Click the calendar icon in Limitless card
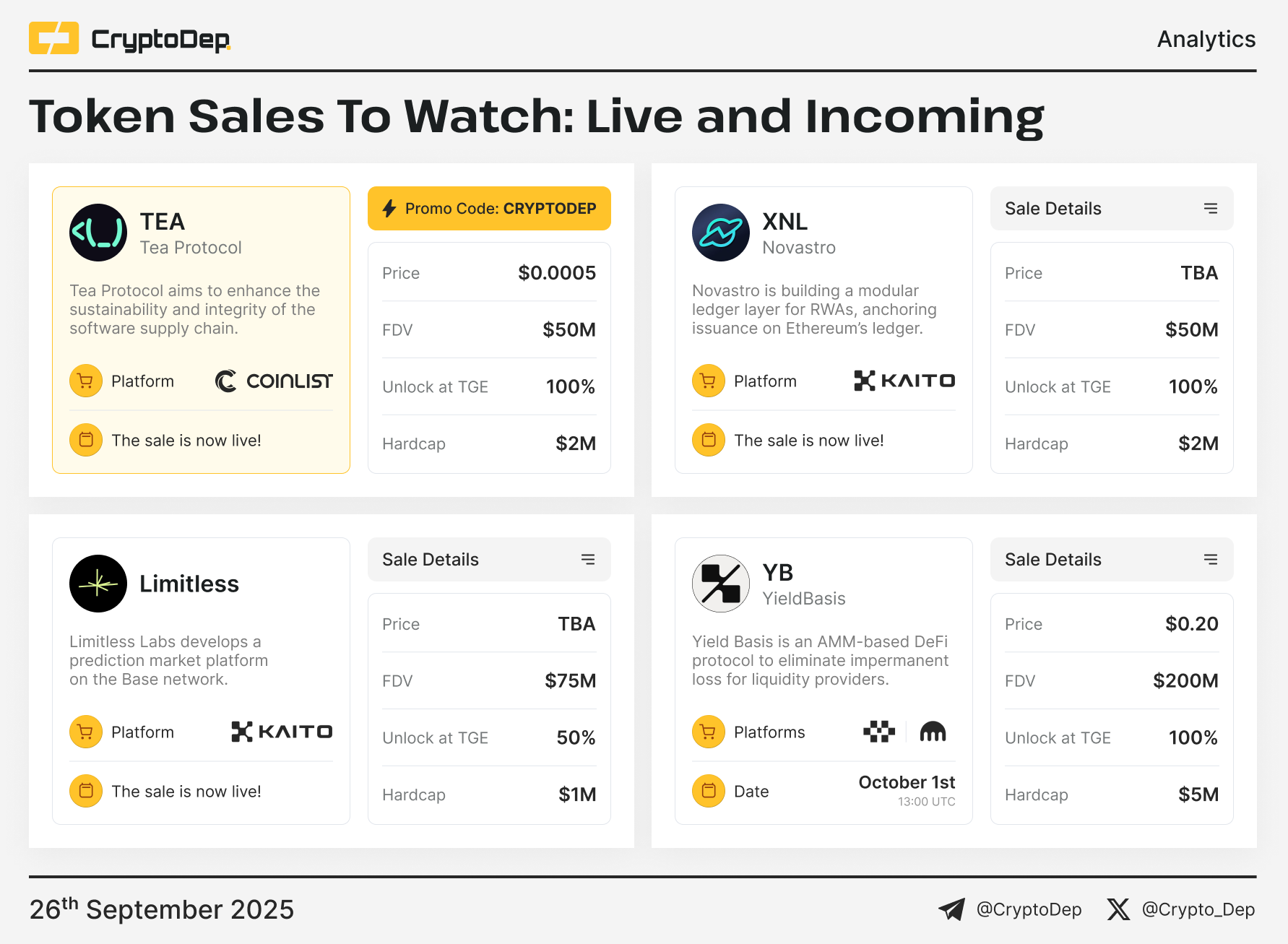 (86, 791)
